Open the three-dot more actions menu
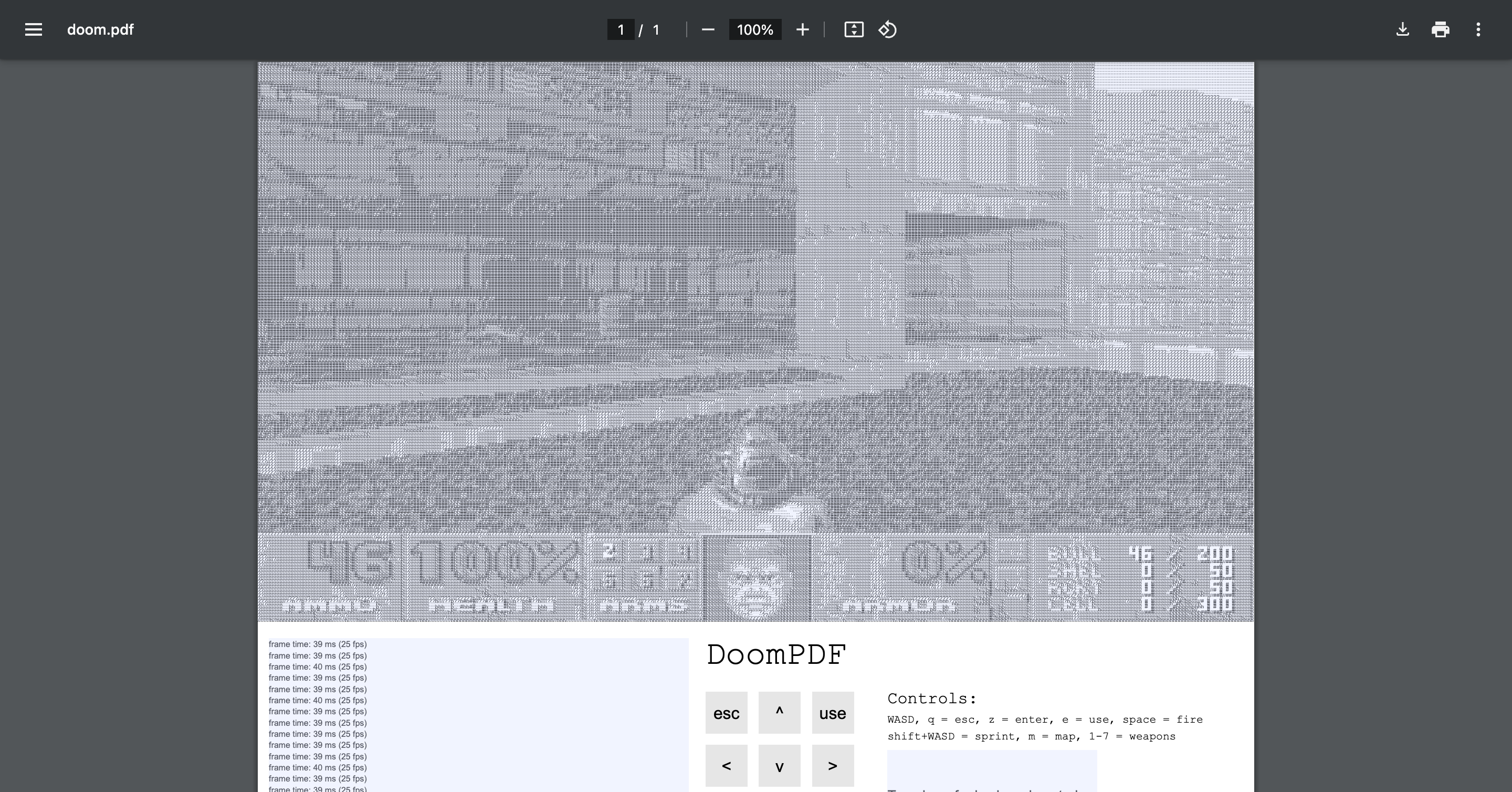This screenshot has width=1512, height=792. [1478, 29]
